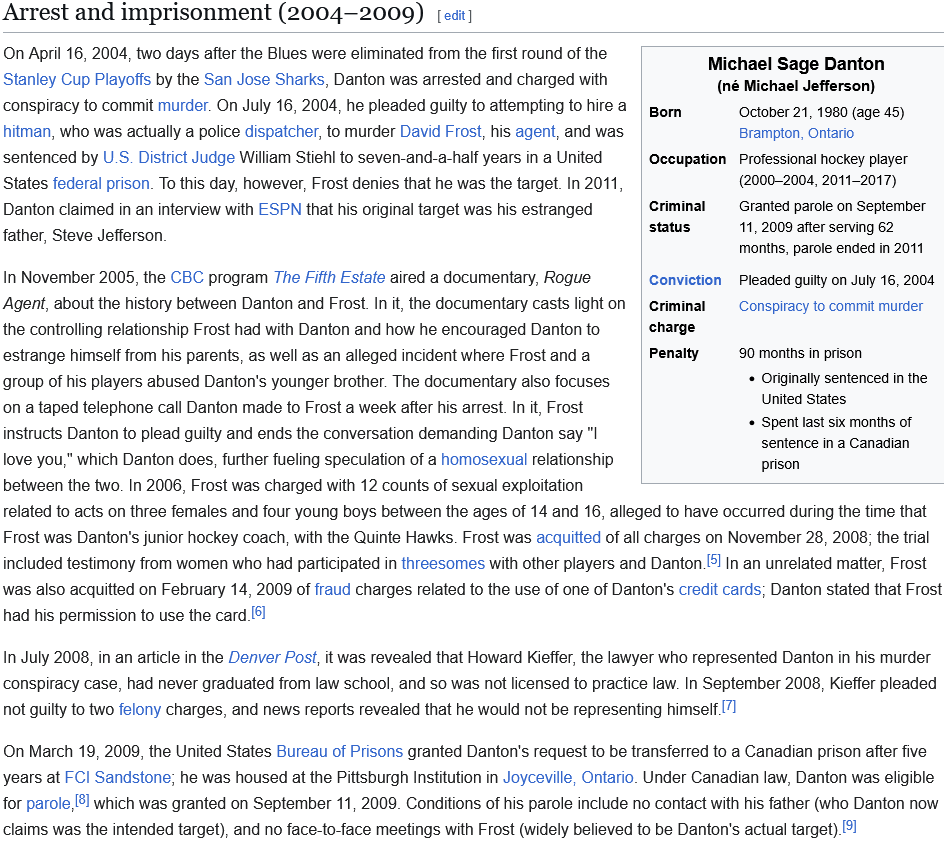Click the '(né Michael Jefferson)' subtitle

point(796,86)
